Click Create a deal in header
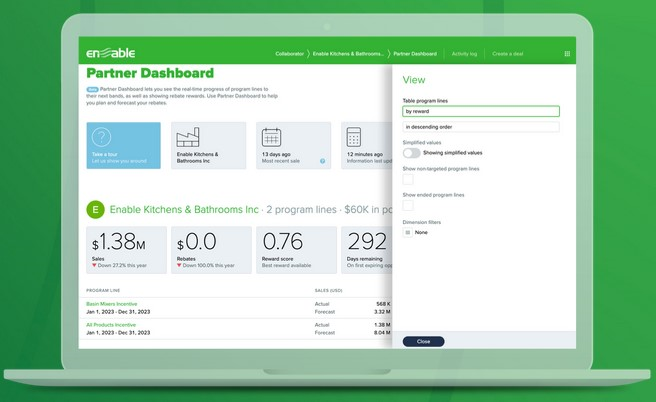 click(507, 54)
